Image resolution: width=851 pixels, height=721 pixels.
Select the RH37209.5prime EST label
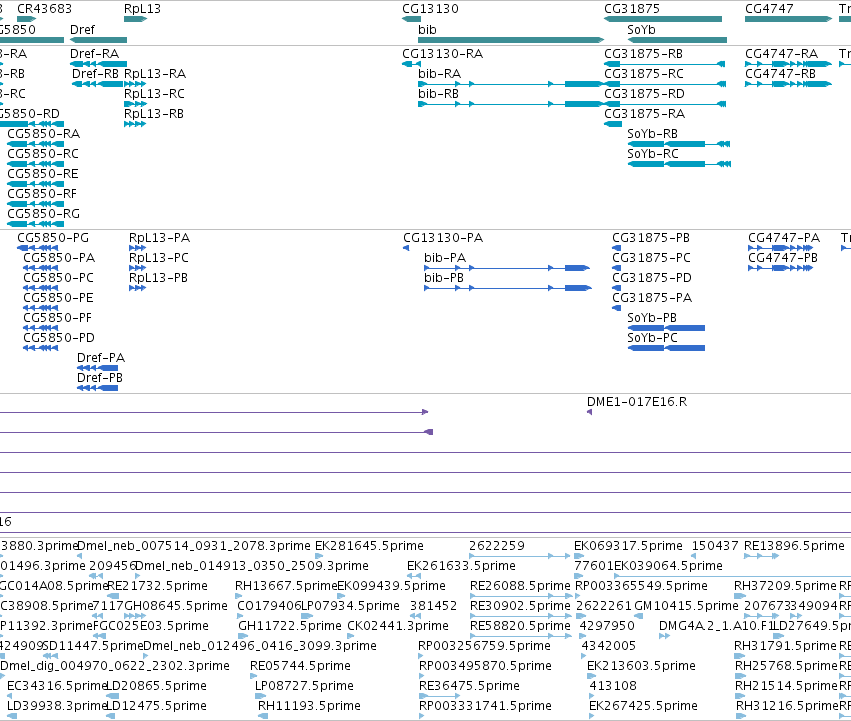coord(785,586)
